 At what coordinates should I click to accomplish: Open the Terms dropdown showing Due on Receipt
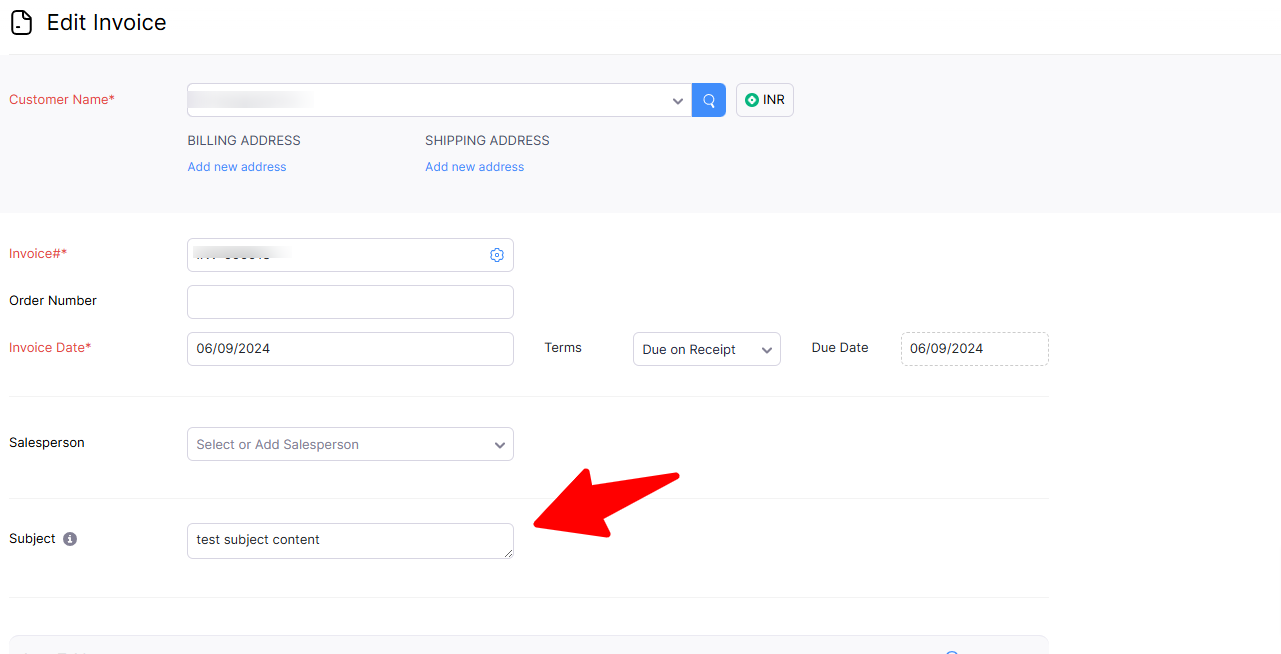[x=707, y=349]
